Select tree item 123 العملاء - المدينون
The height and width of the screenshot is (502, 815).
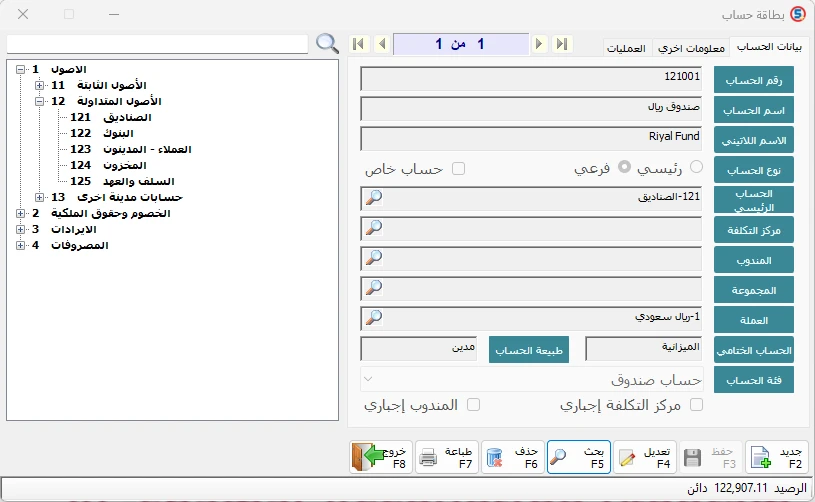(x=130, y=150)
